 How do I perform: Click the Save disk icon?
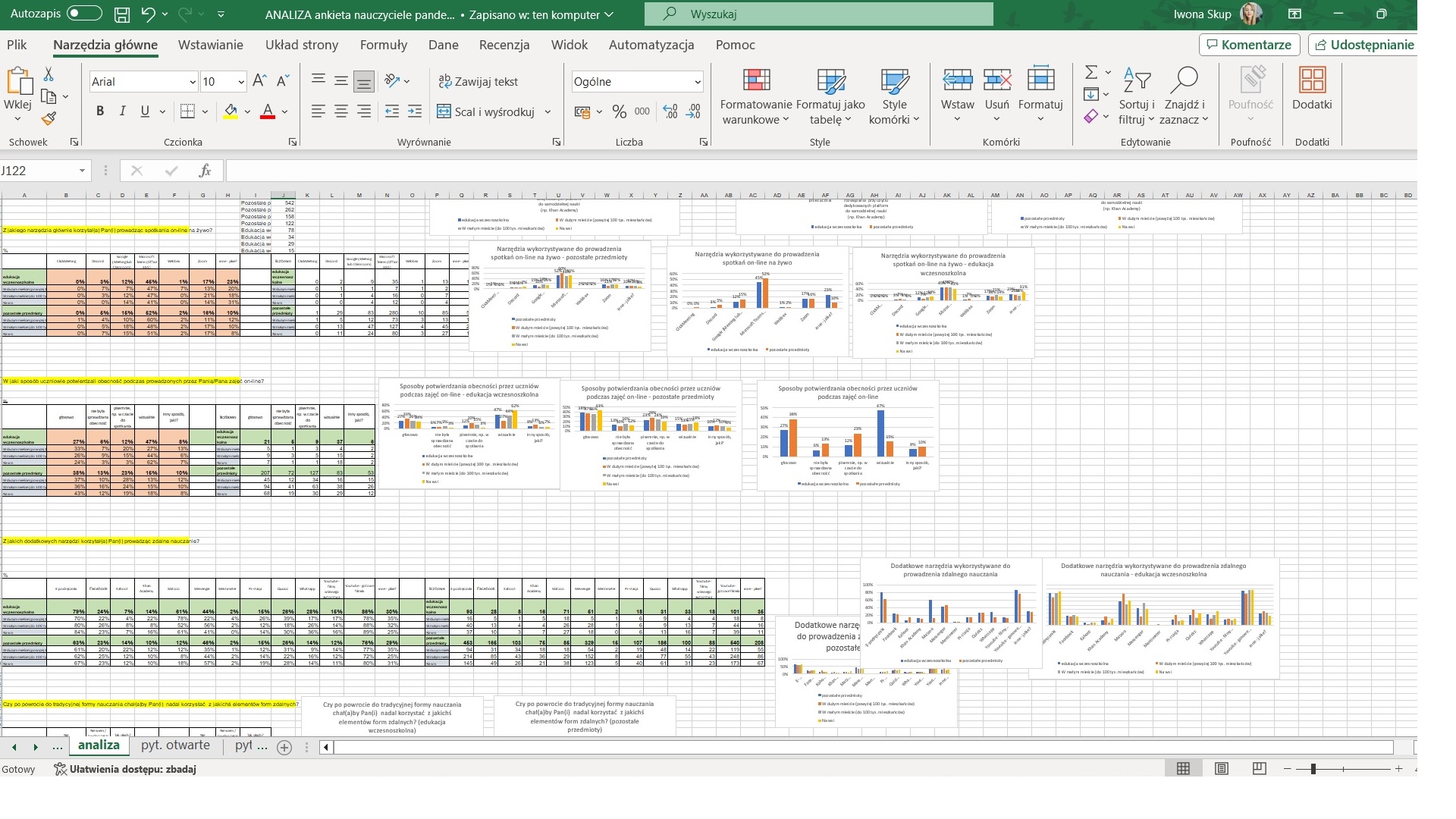(x=121, y=14)
